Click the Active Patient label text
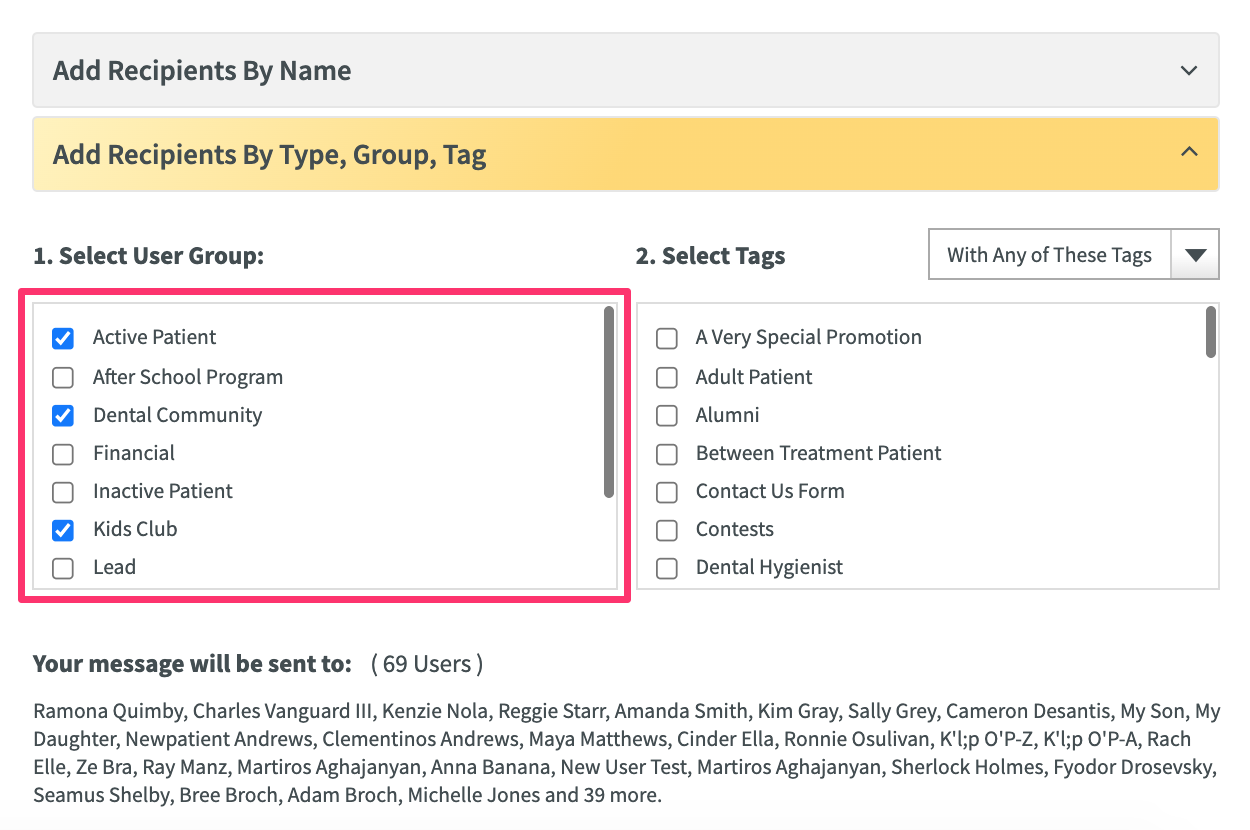 pos(155,337)
